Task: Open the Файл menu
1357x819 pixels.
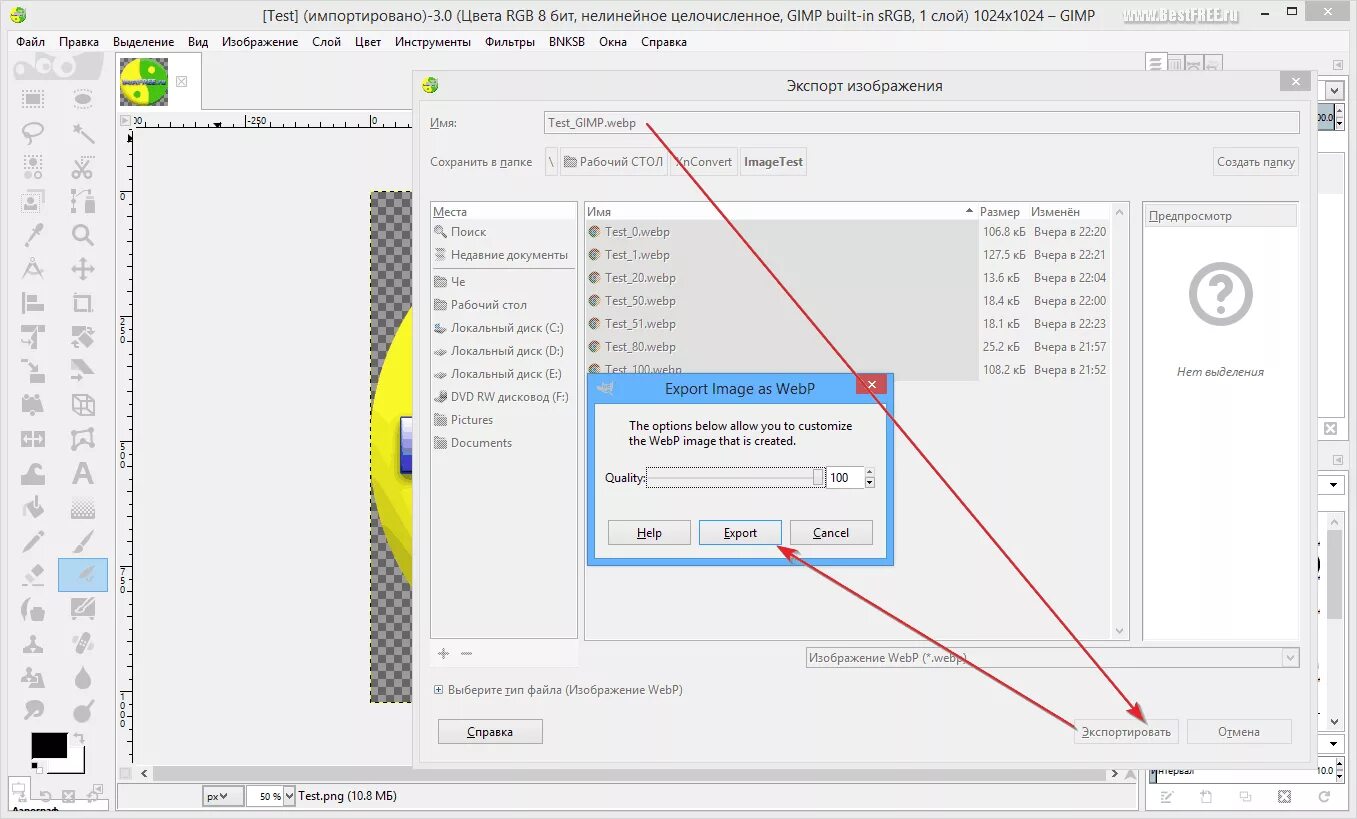Action: (31, 42)
